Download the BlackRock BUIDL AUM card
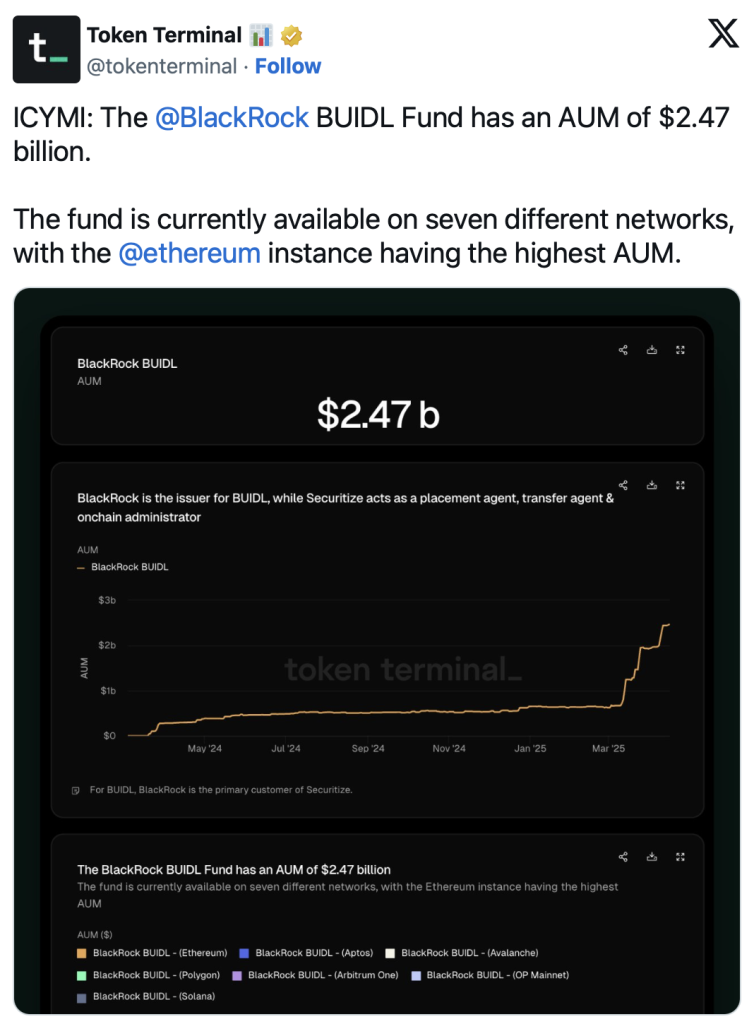Viewport: 754px width, 1024px height. coord(652,350)
